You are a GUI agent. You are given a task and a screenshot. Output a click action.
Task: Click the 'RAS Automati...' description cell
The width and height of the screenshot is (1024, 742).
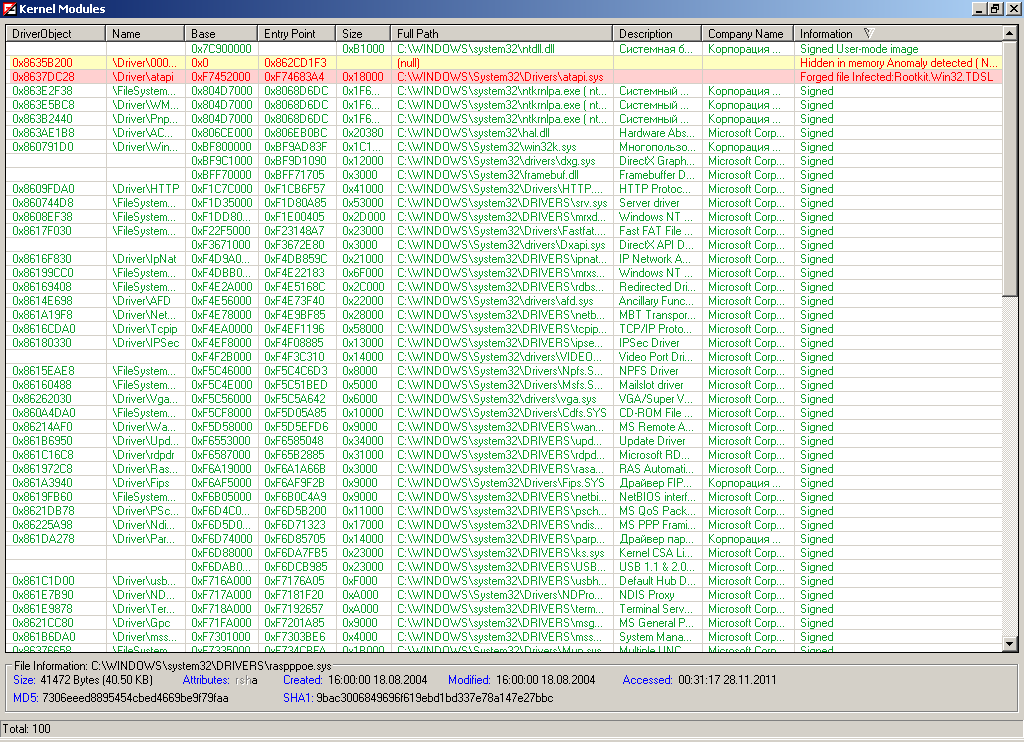[x=656, y=469]
